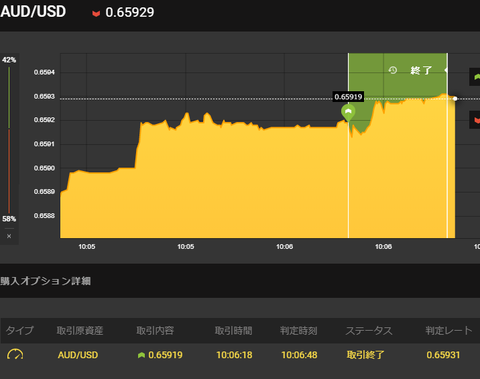This screenshot has width=480, height=379.
Task: Click the 0.6591 price axis label
Action: [x=44, y=144]
